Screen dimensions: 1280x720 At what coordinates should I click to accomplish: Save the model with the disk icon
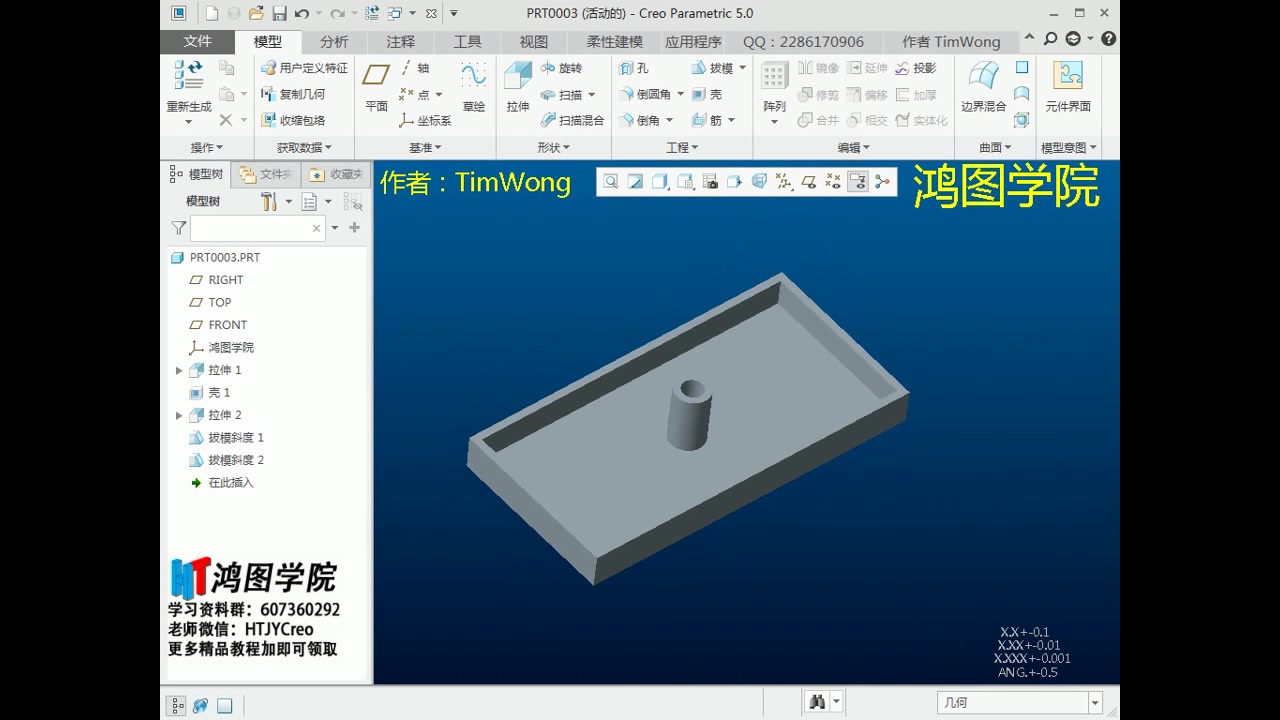coord(279,13)
